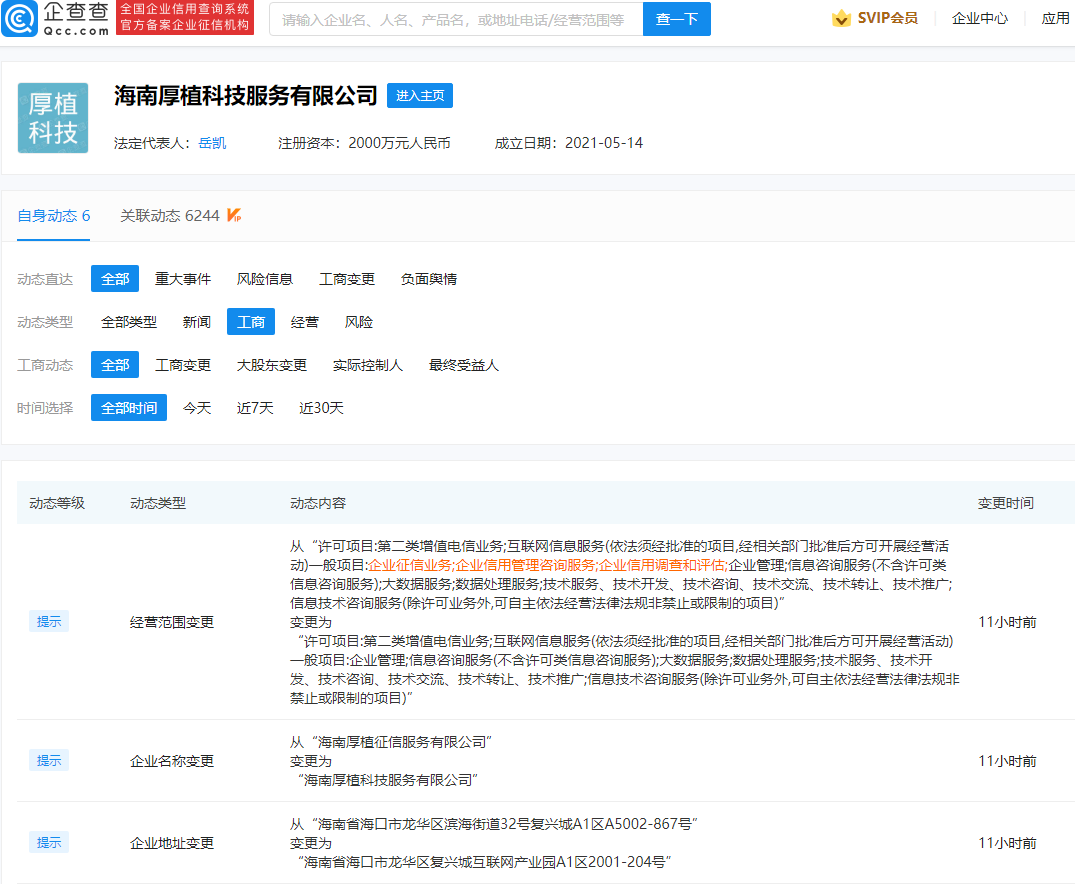1075x884 pixels.
Task: Click the Qcc.com logo icon
Action: point(19,19)
